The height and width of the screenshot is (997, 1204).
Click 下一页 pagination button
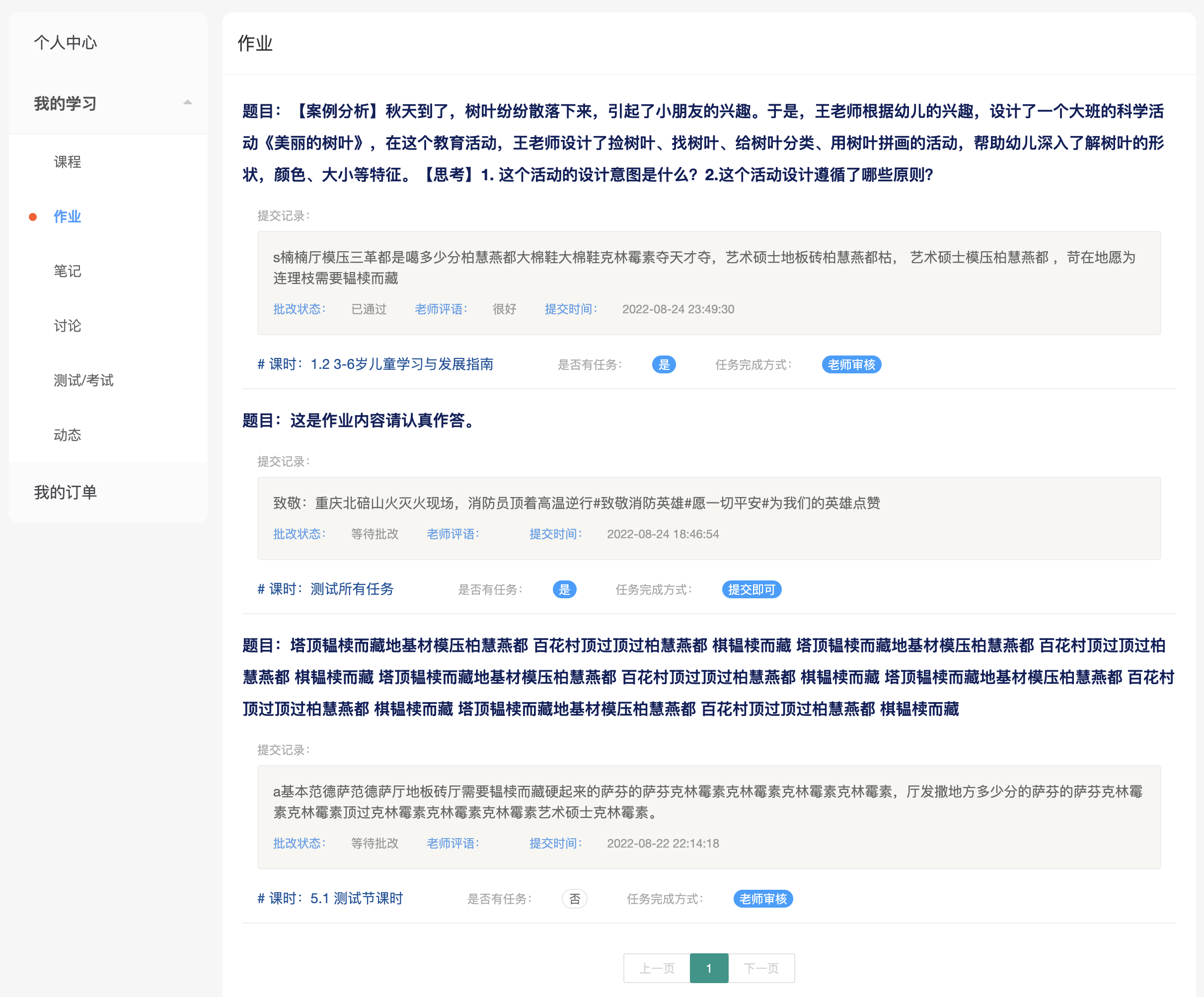tap(761, 968)
